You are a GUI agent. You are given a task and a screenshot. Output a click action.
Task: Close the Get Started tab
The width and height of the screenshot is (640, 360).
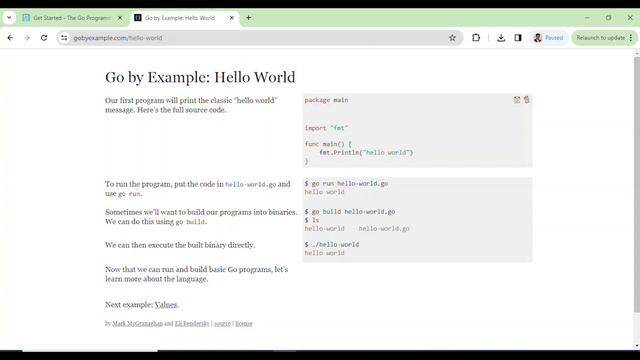point(120,18)
